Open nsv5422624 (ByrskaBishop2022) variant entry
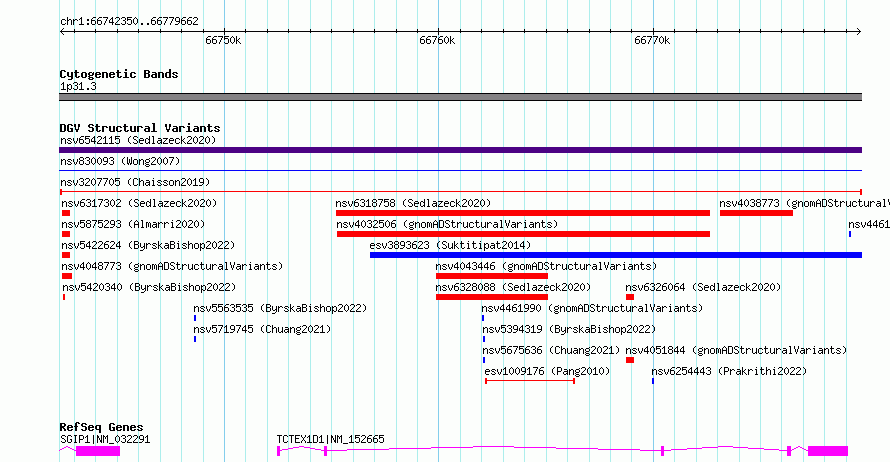The image size is (890, 462). (148, 245)
